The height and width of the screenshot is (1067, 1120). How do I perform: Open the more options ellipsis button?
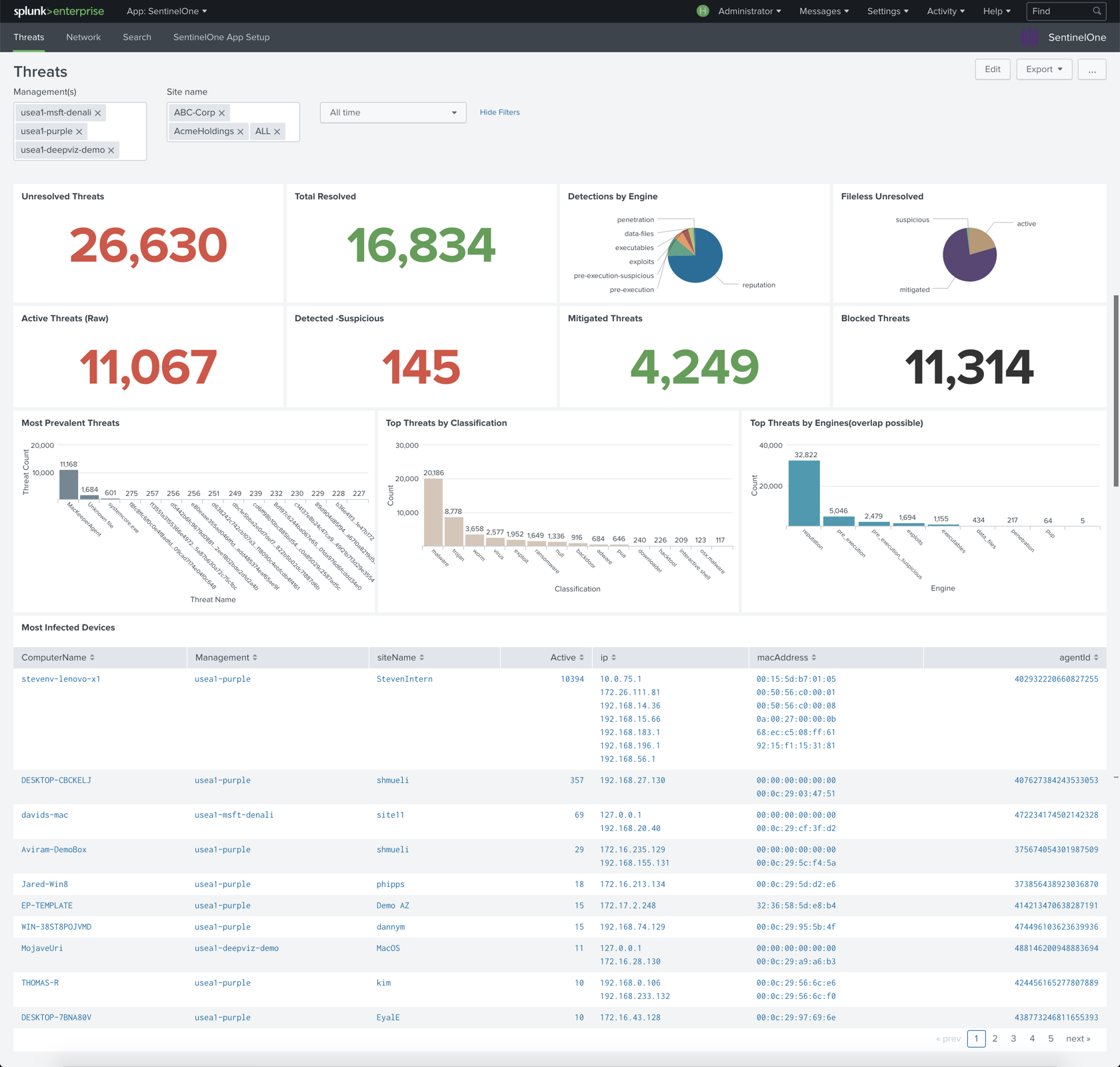[x=1092, y=69]
